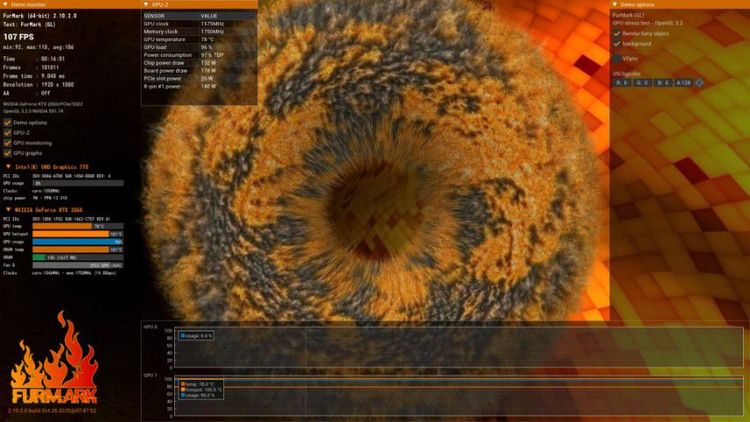Toggle the background checkbox
750x422 pixels.
tap(616, 44)
